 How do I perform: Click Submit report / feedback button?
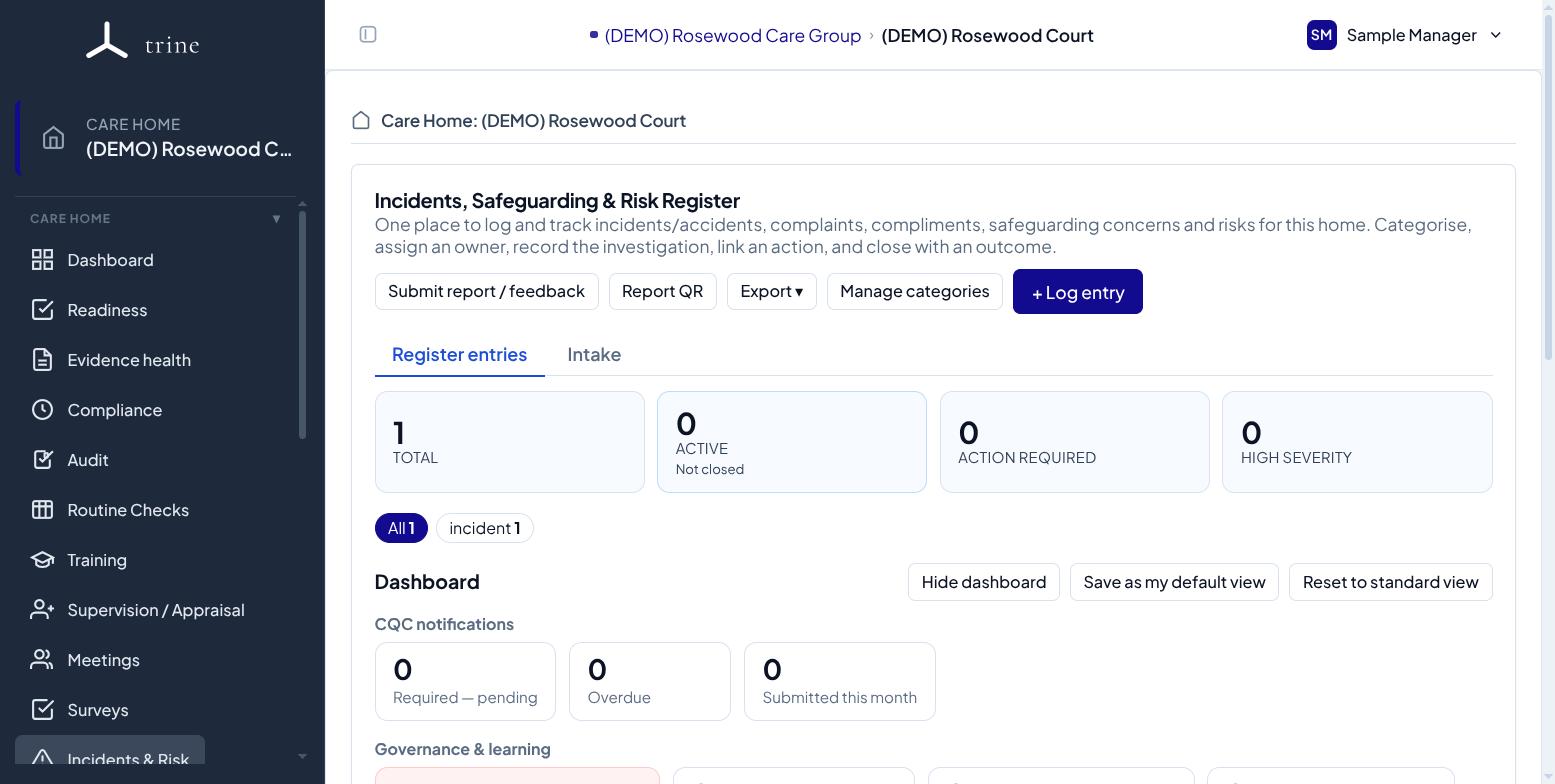coord(486,291)
